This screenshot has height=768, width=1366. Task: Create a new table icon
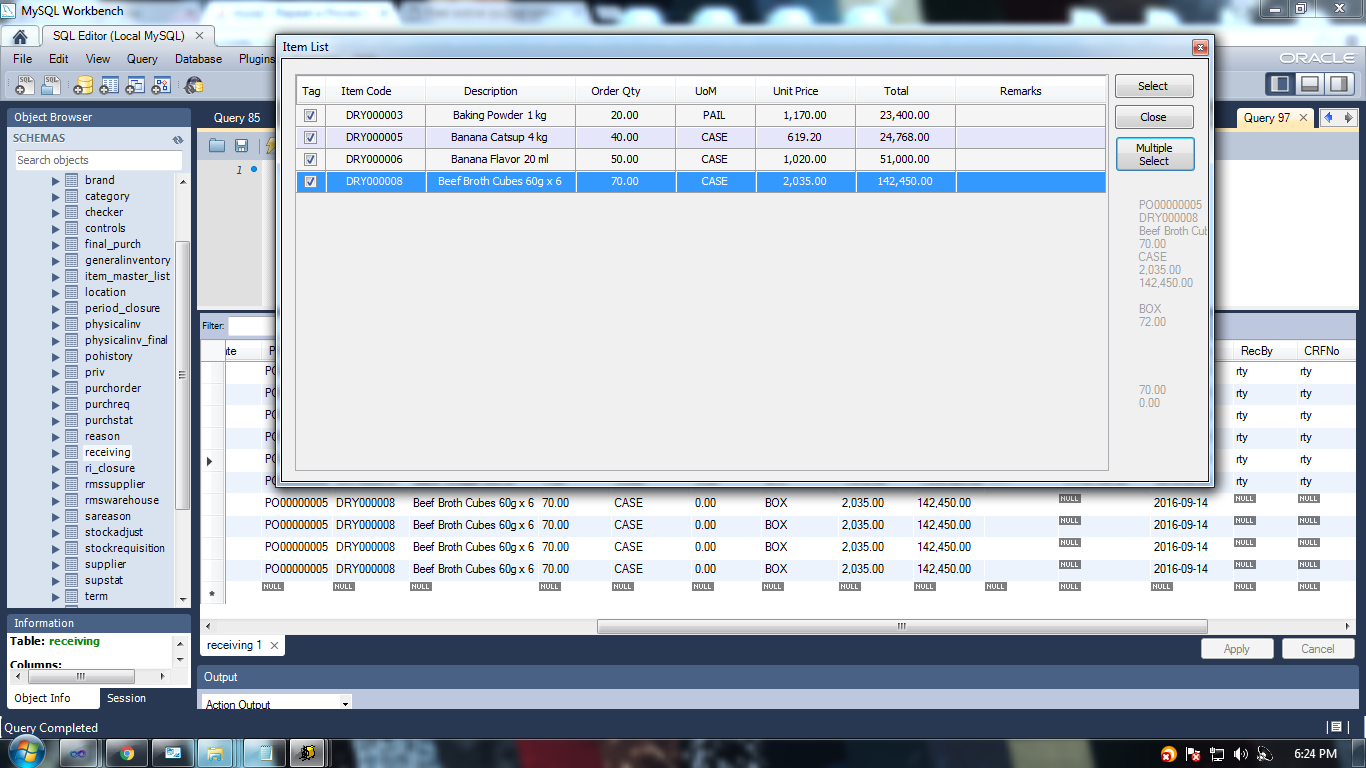pos(109,85)
